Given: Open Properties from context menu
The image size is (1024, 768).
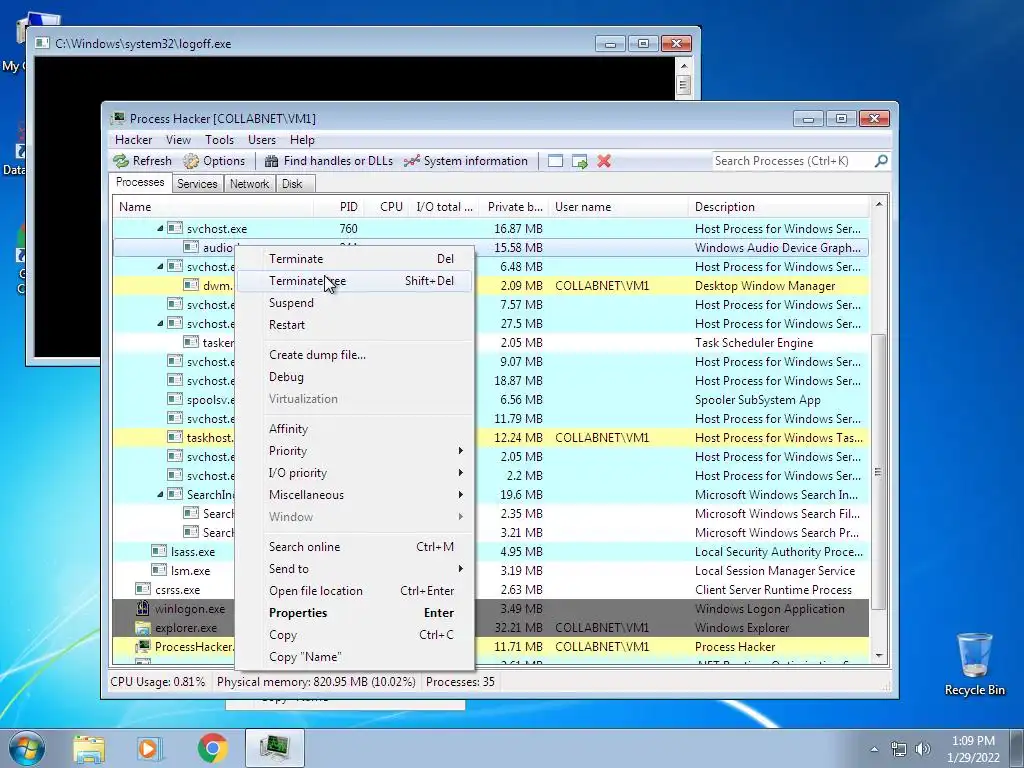Looking at the screenshot, I should (354, 613).
